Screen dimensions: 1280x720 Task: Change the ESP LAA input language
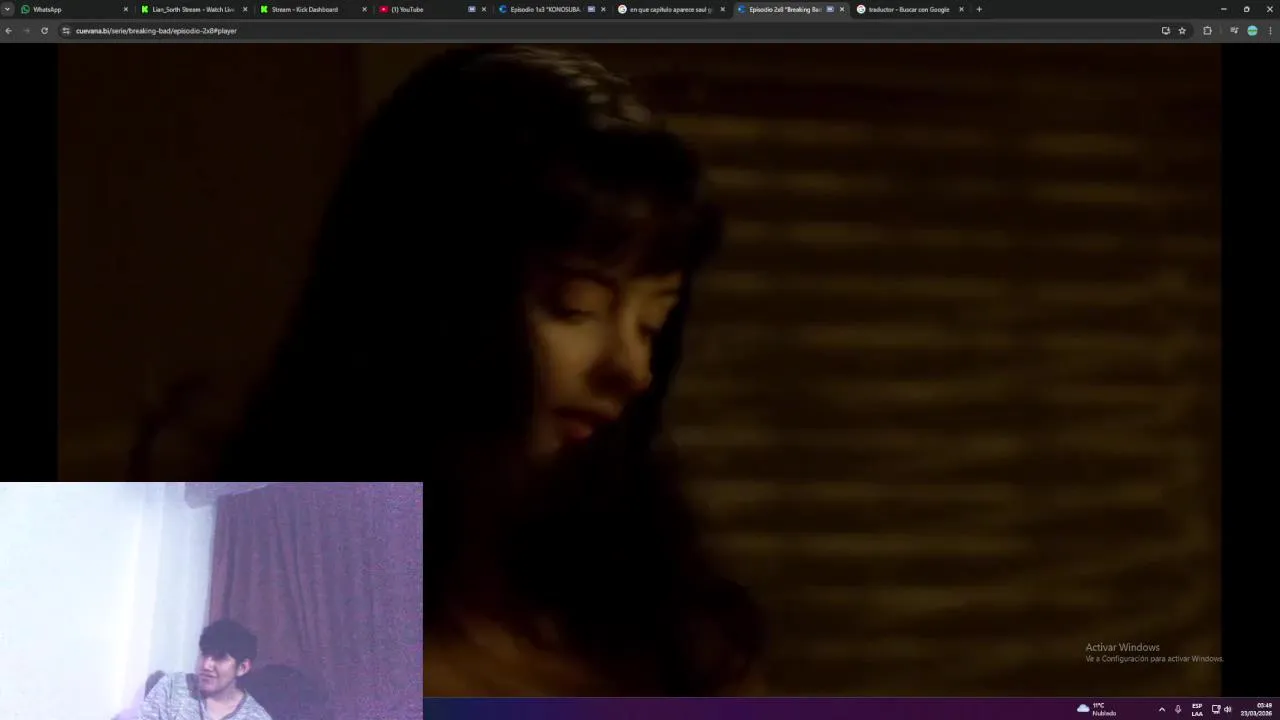[1197, 709]
